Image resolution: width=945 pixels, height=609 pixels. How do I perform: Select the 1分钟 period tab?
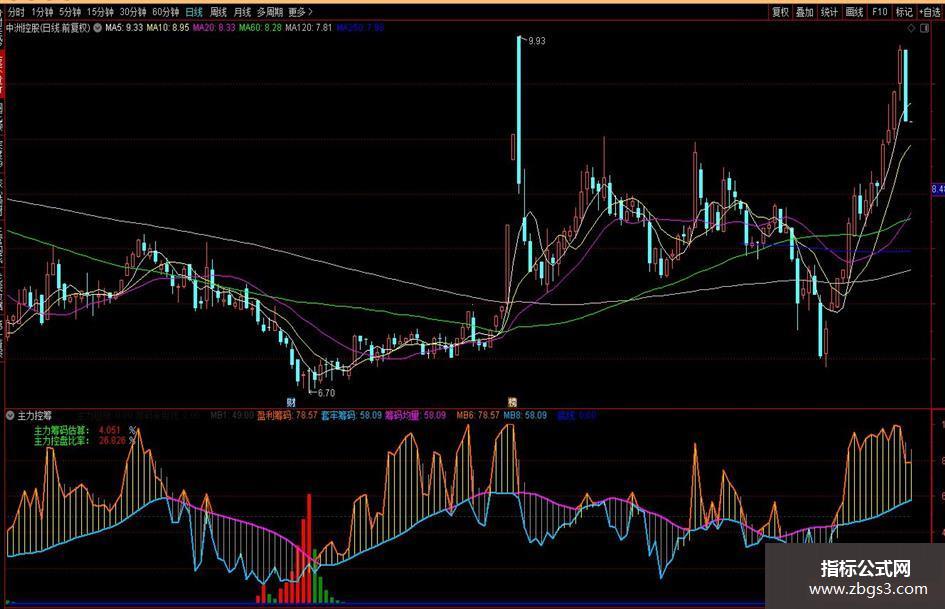[x=42, y=12]
